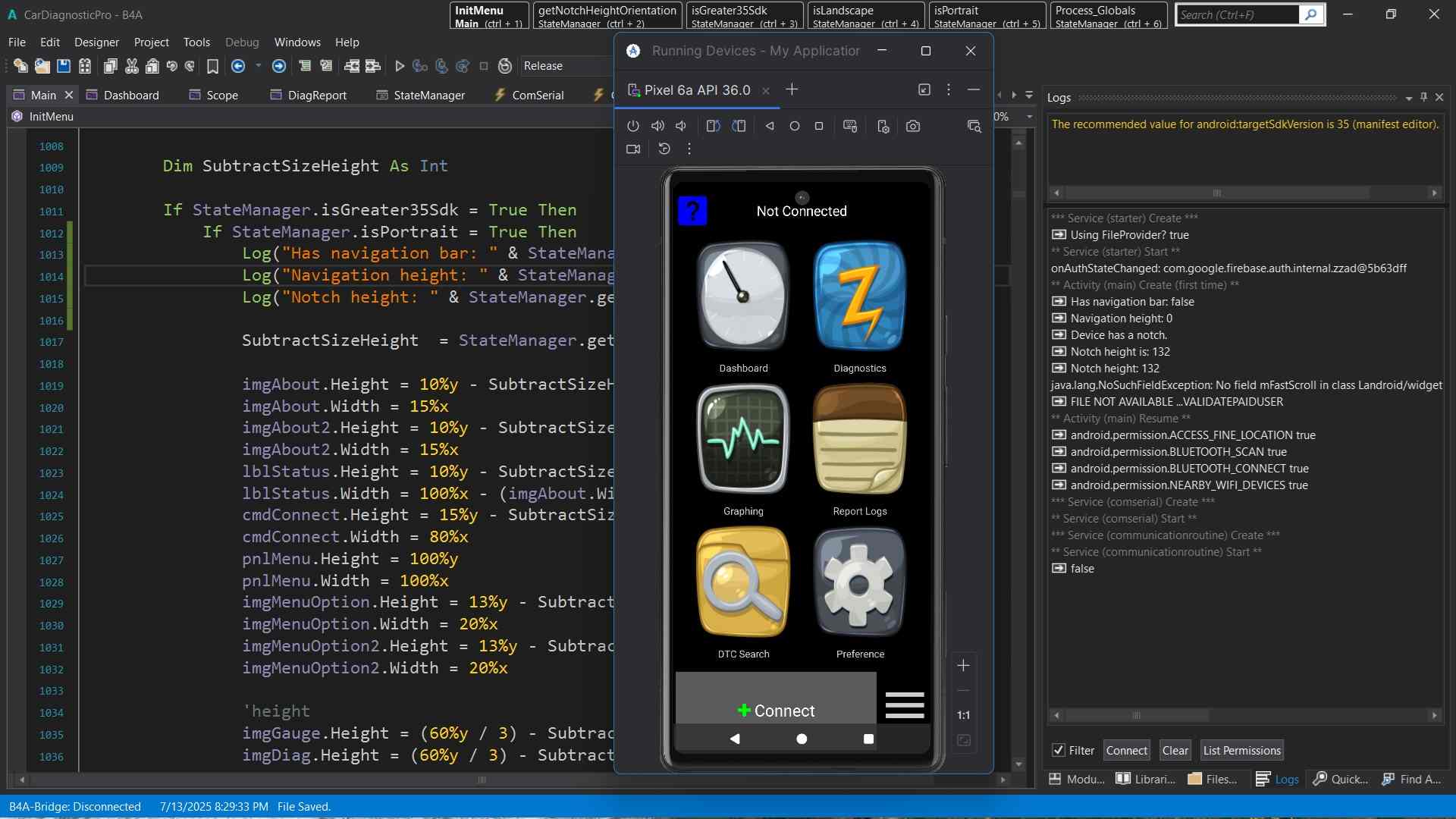
Task: Click the Save floppy disk icon
Action: [x=64, y=67]
